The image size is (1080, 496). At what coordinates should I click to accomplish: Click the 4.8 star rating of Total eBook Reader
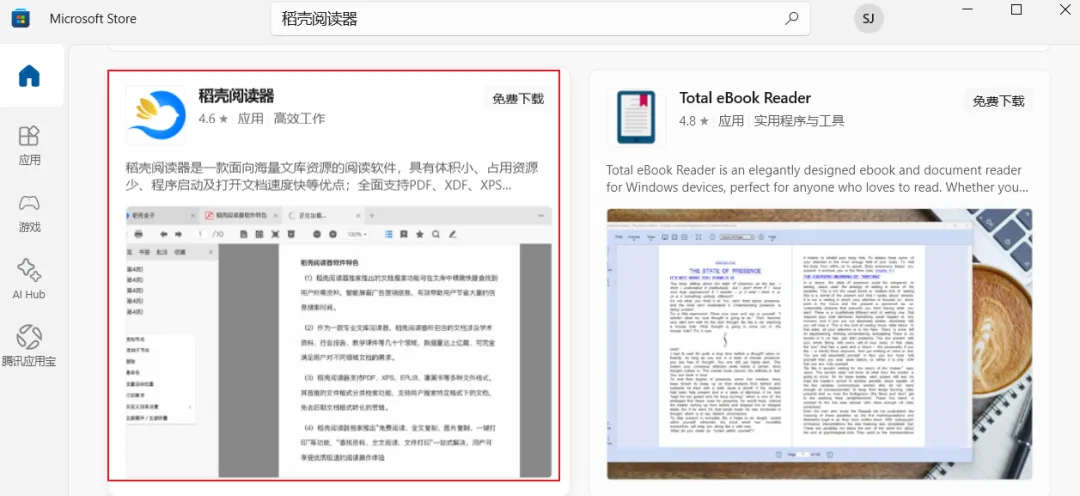[694, 121]
